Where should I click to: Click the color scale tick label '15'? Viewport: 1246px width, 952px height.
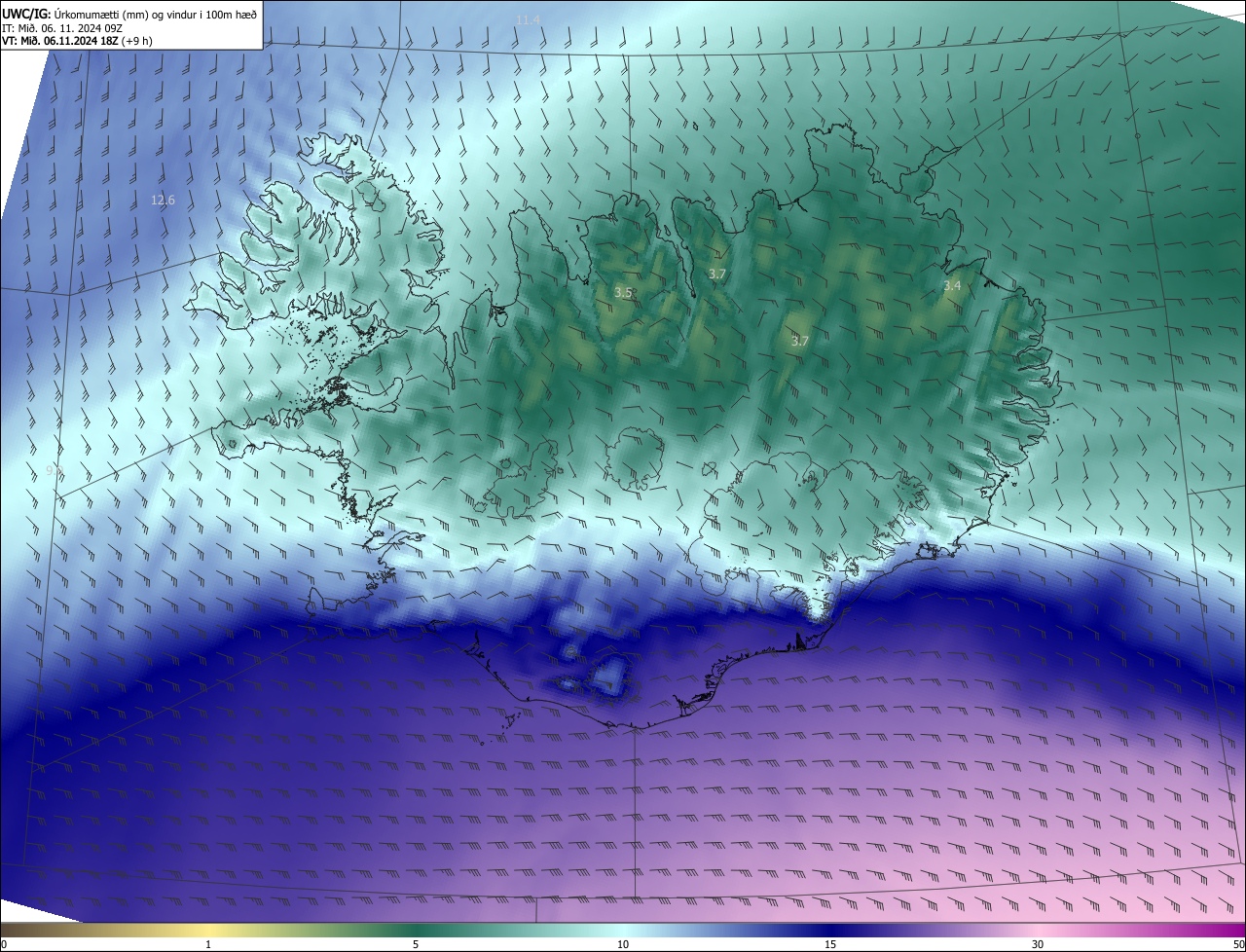[830, 945]
